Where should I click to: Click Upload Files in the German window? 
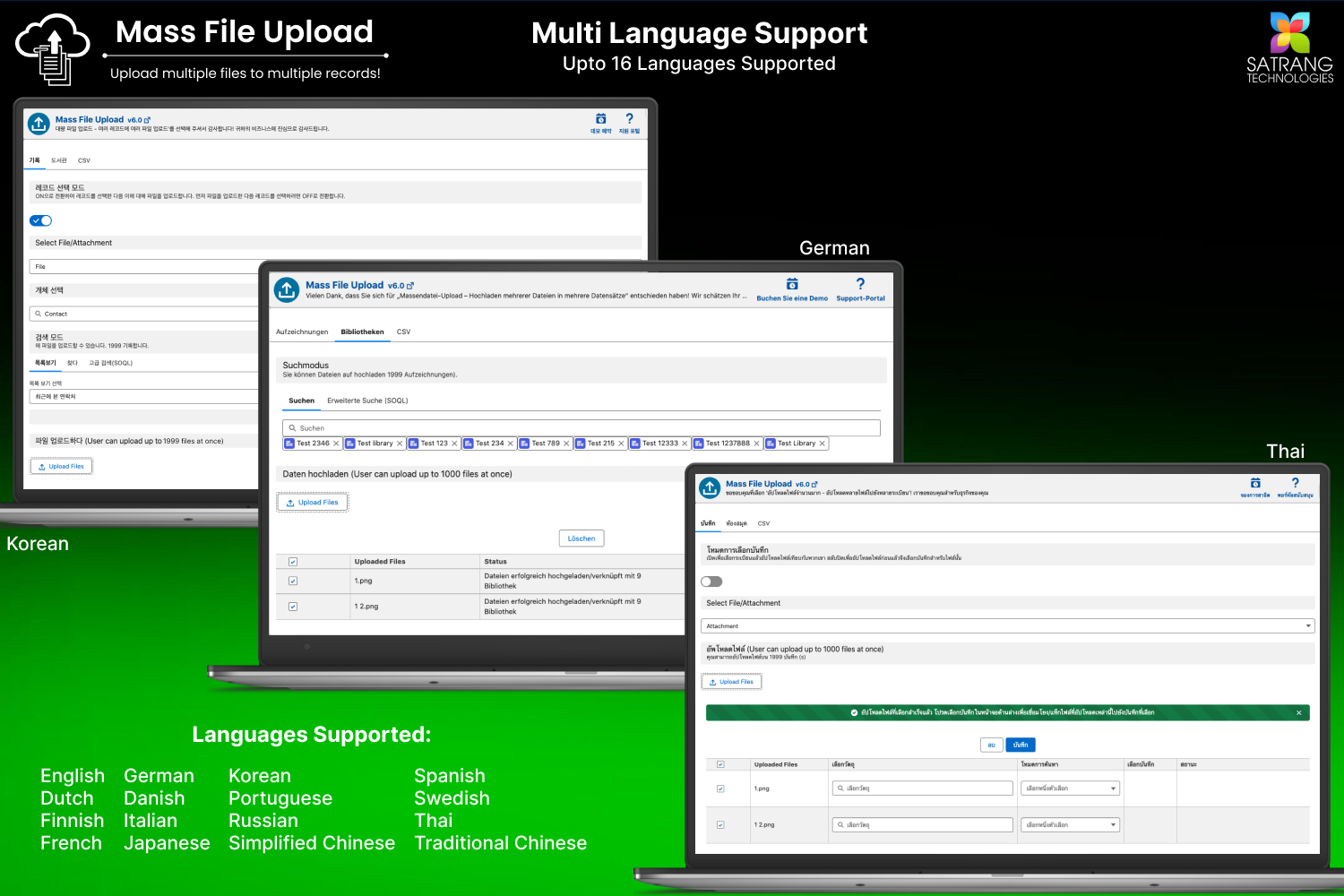(312, 503)
